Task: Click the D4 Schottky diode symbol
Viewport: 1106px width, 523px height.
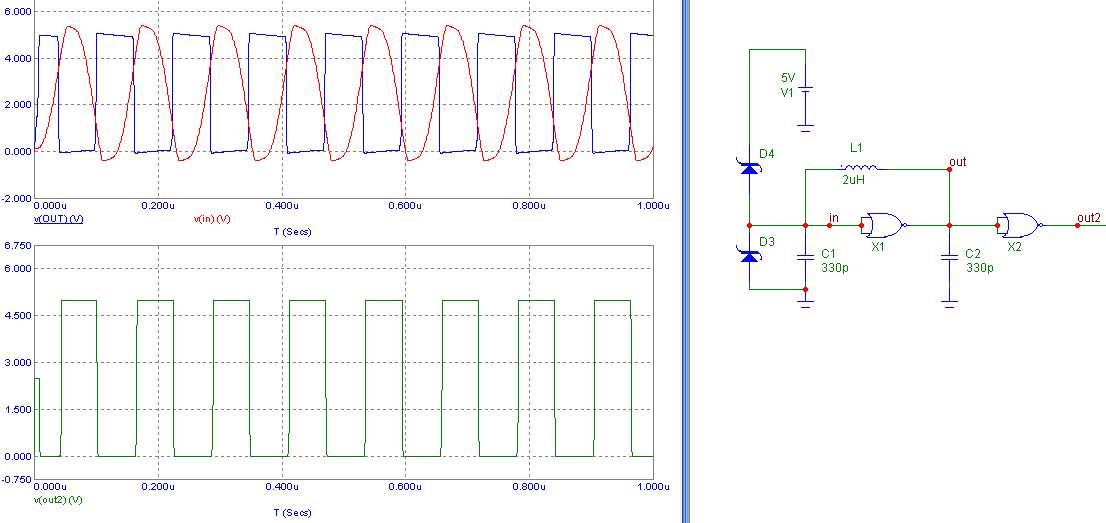Action: (750, 167)
